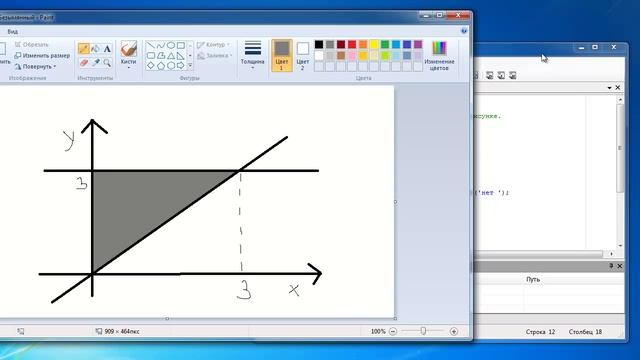Choose the Oval shape
Image resolution: width=640 pixels, height=360 pixels.
(171, 45)
